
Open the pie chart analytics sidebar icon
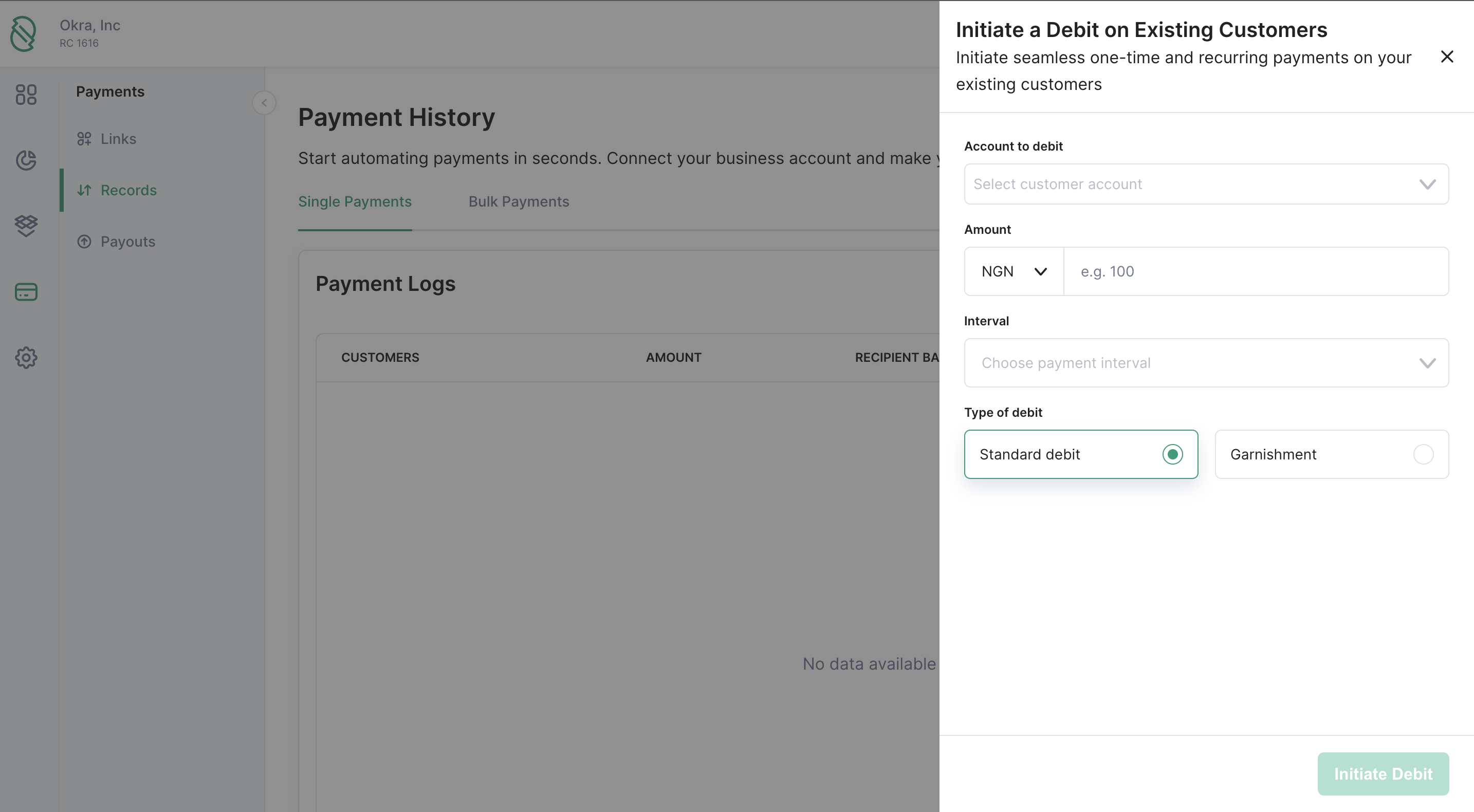point(26,160)
